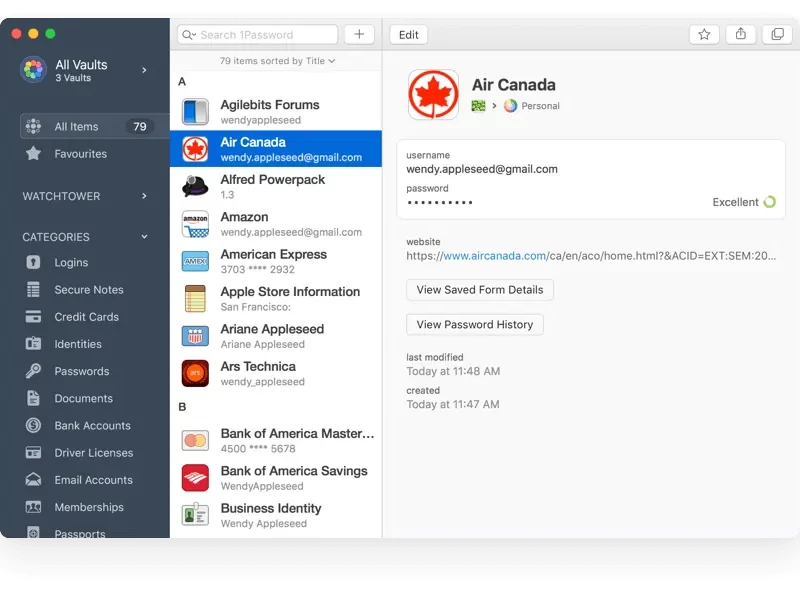Expand the All Vaults switcher chevron

pos(144,70)
